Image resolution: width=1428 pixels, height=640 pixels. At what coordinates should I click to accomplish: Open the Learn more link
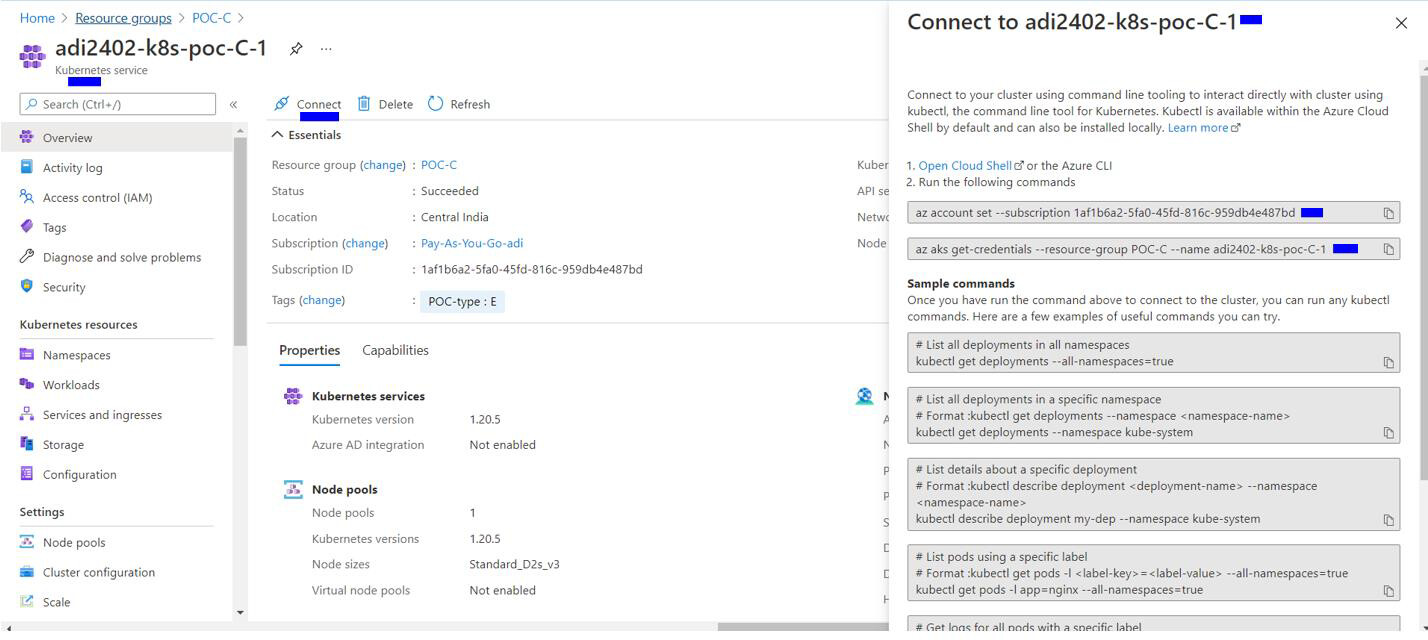(1198, 128)
